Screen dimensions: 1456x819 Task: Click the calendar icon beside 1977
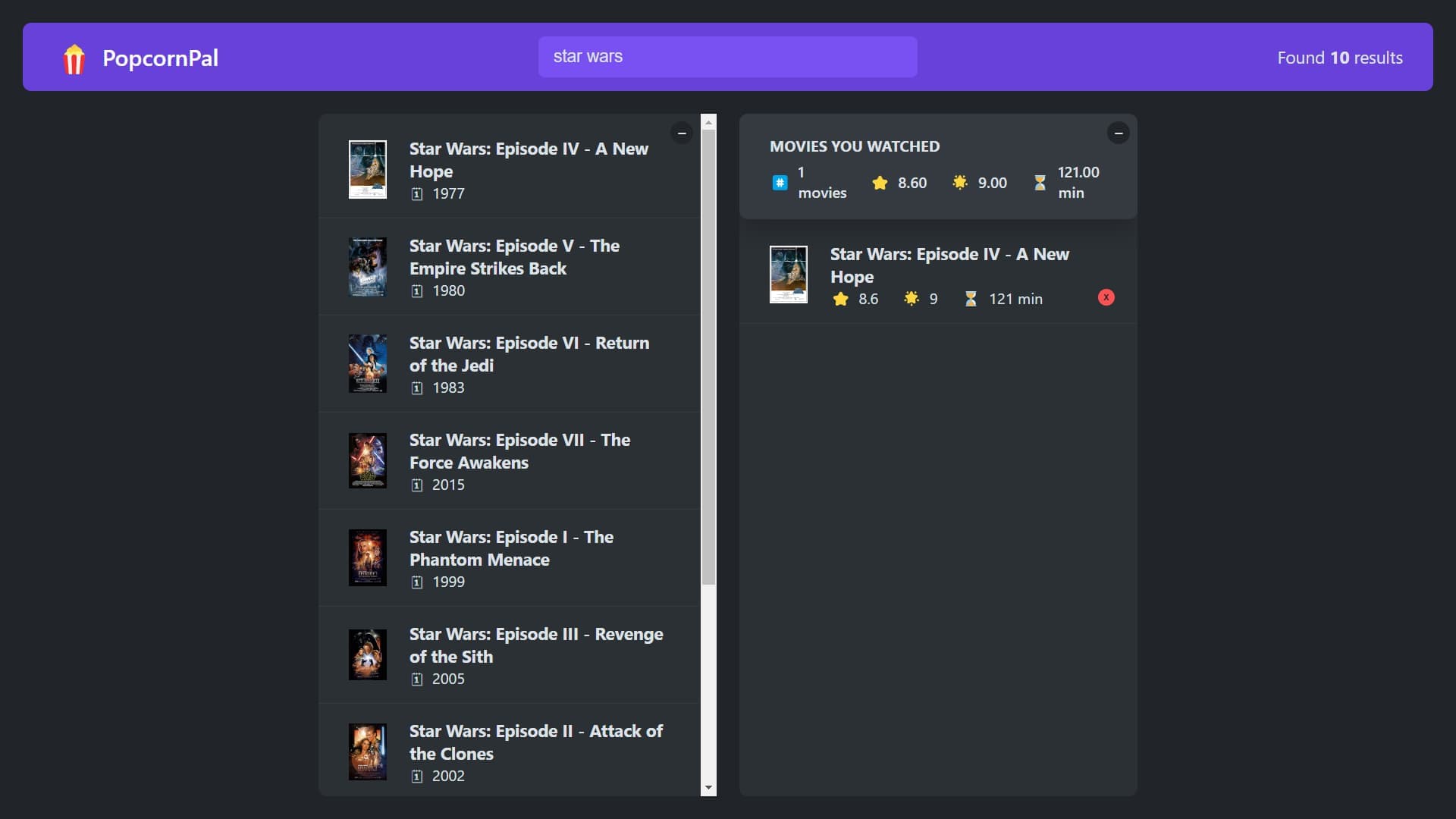click(x=417, y=194)
